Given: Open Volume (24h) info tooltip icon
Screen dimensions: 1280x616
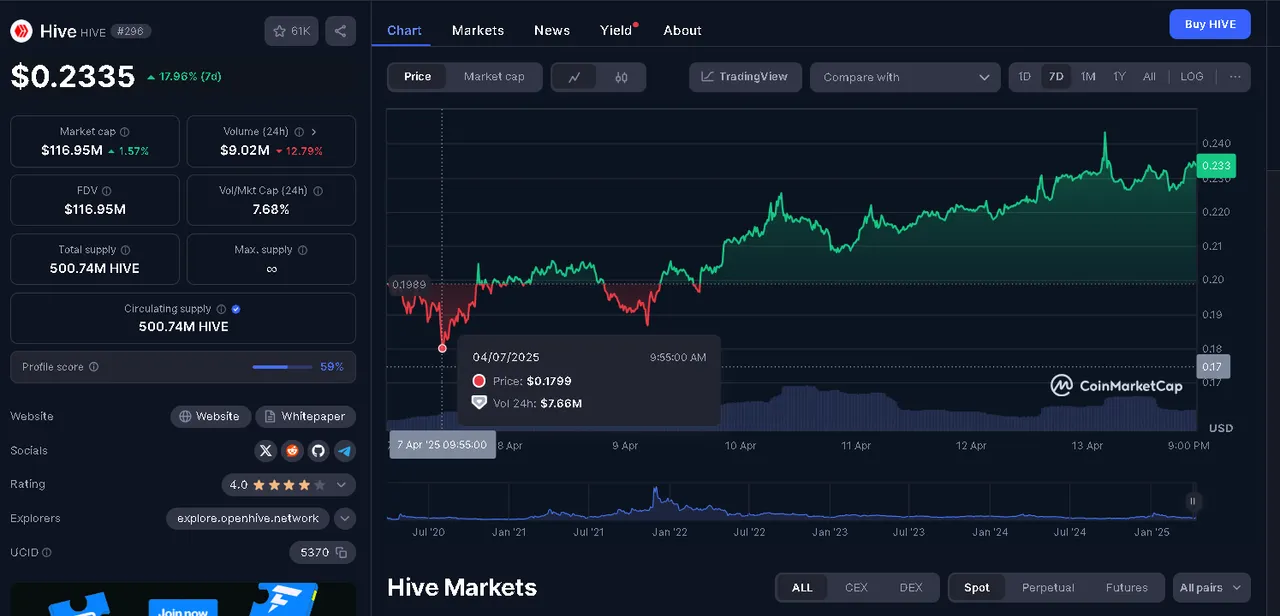Looking at the screenshot, I should [x=298, y=131].
